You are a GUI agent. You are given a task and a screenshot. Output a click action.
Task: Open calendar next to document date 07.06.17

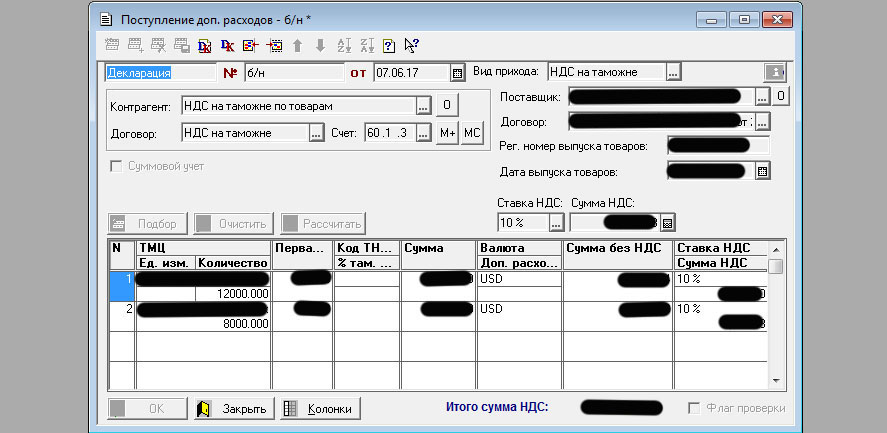coord(457,72)
